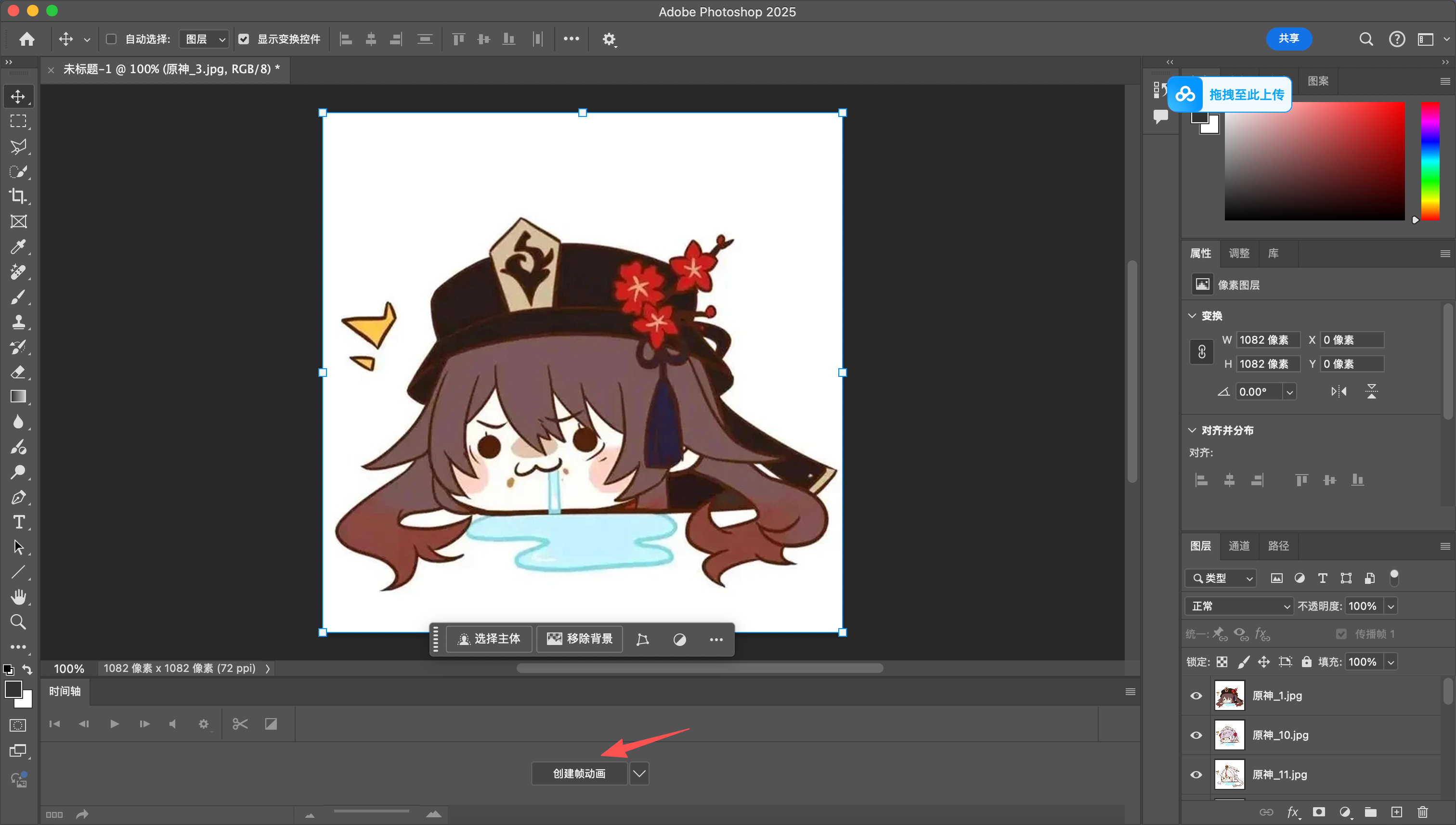Click the 共享 share button
Screen dimensions: 1456x825
pyautogui.click(x=1288, y=39)
